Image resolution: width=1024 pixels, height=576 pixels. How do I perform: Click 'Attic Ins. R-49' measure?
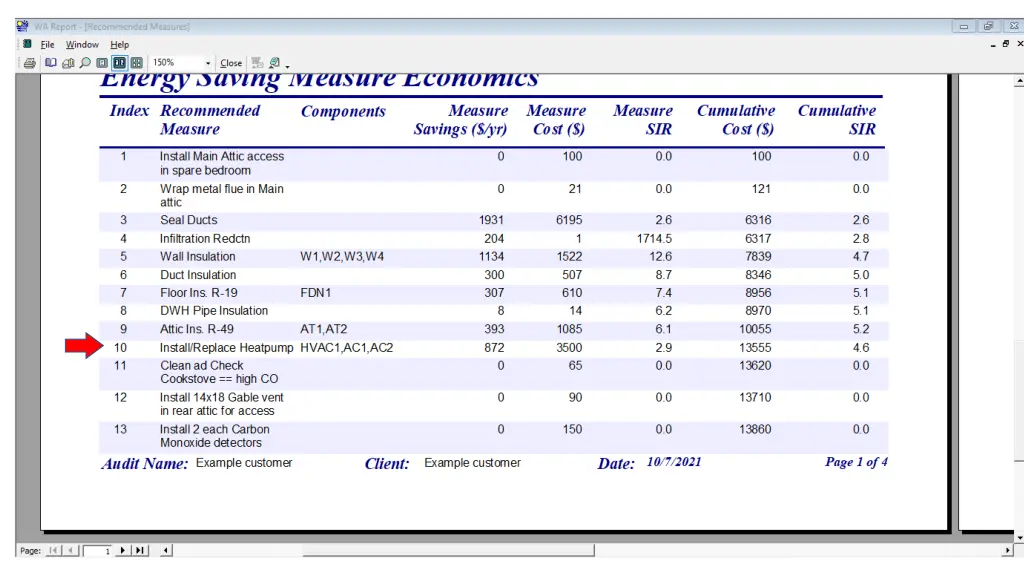[x=197, y=329]
